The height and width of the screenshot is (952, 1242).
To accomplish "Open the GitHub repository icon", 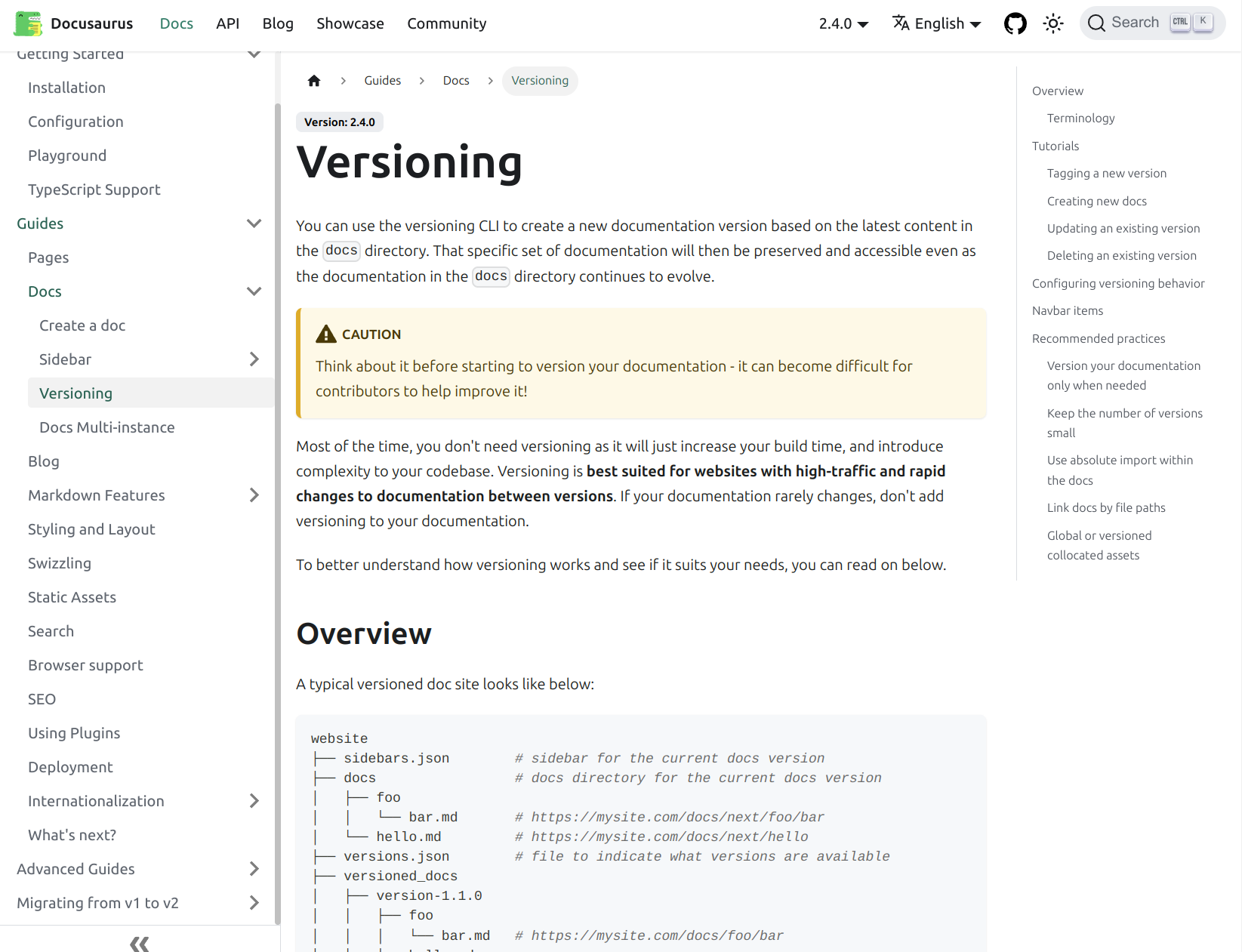I will (x=1015, y=23).
